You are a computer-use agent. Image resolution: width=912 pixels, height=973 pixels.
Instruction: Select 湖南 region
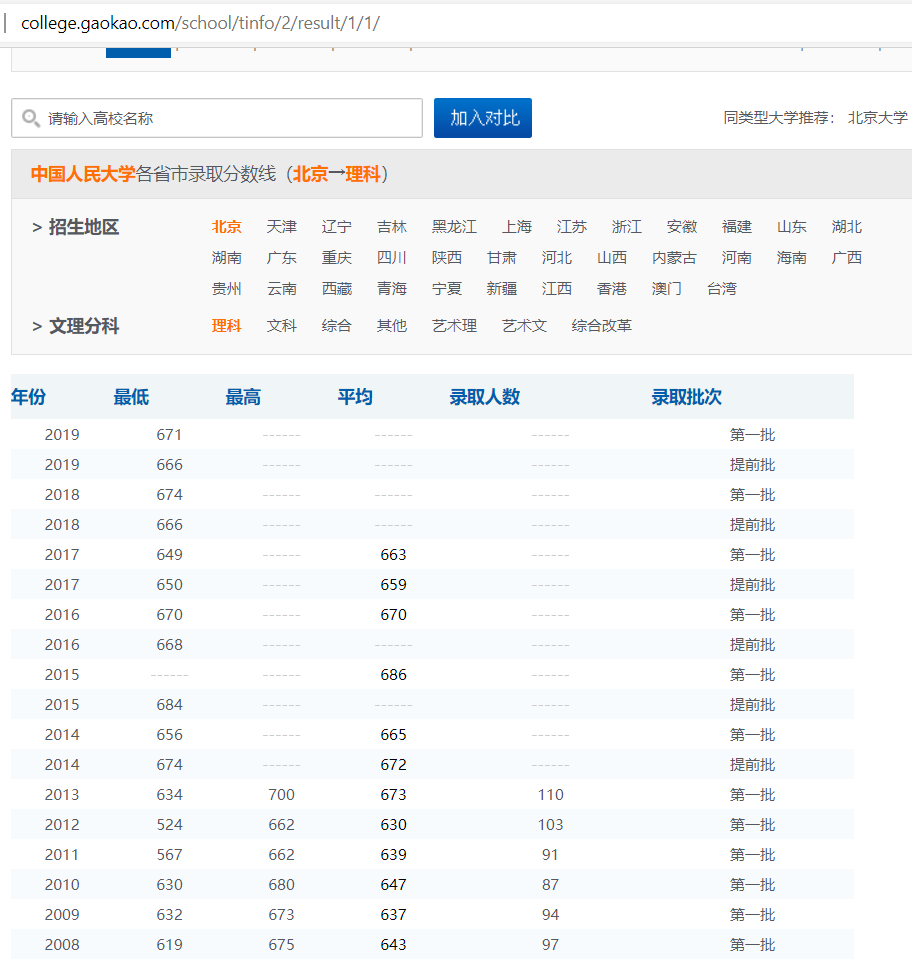tap(226, 258)
